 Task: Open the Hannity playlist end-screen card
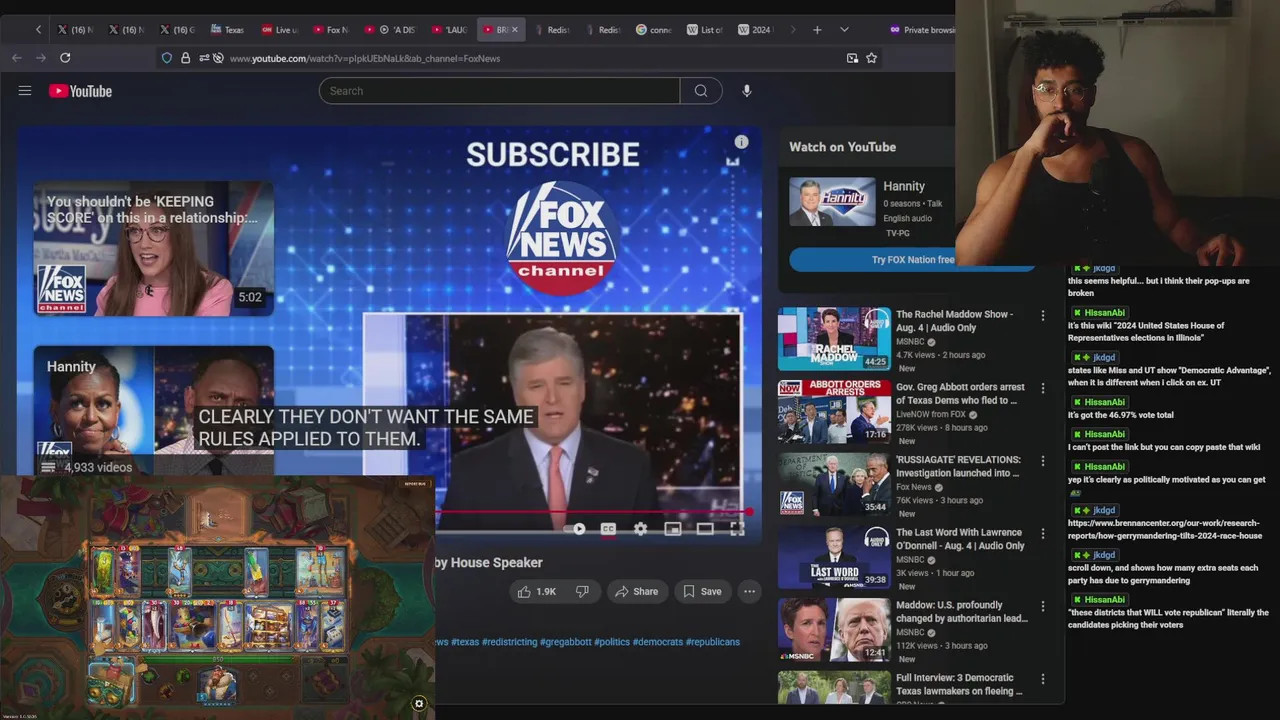(153, 411)
